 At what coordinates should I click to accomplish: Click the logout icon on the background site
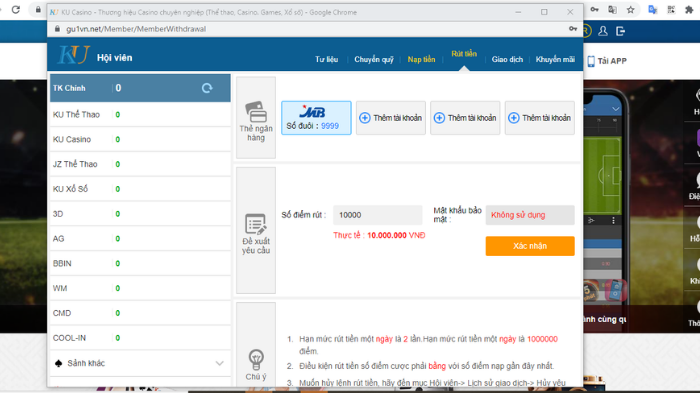point(620,31)
